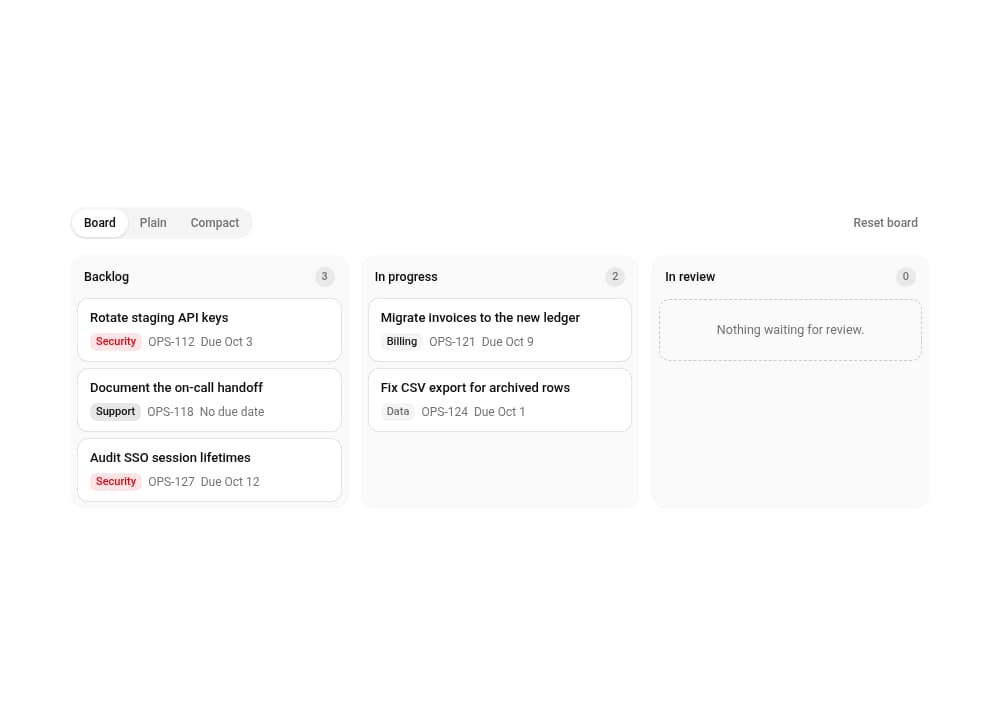Click the OPS-124 ticket ID
Image resolution: width=1000 pixels, height=720 pixels.
coord(445,412)
